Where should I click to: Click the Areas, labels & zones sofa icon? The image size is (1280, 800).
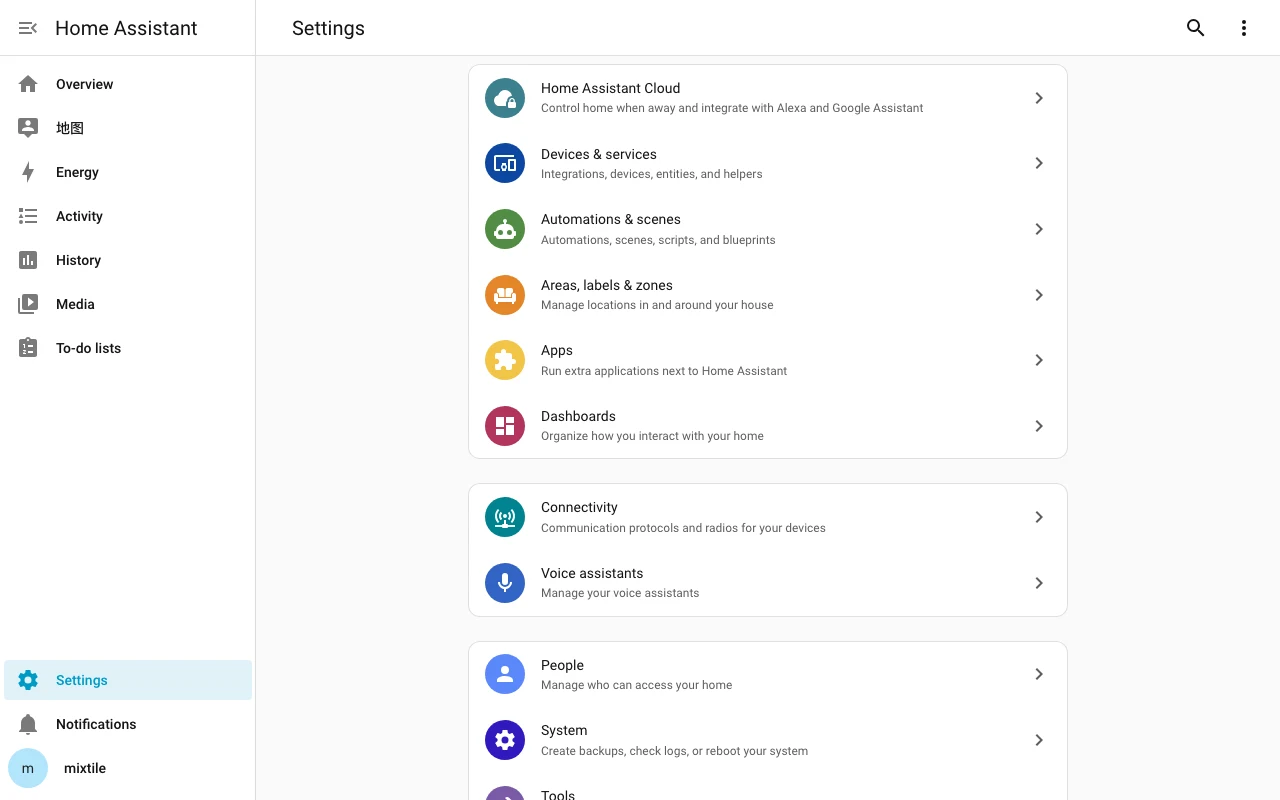tap(505, 295)
